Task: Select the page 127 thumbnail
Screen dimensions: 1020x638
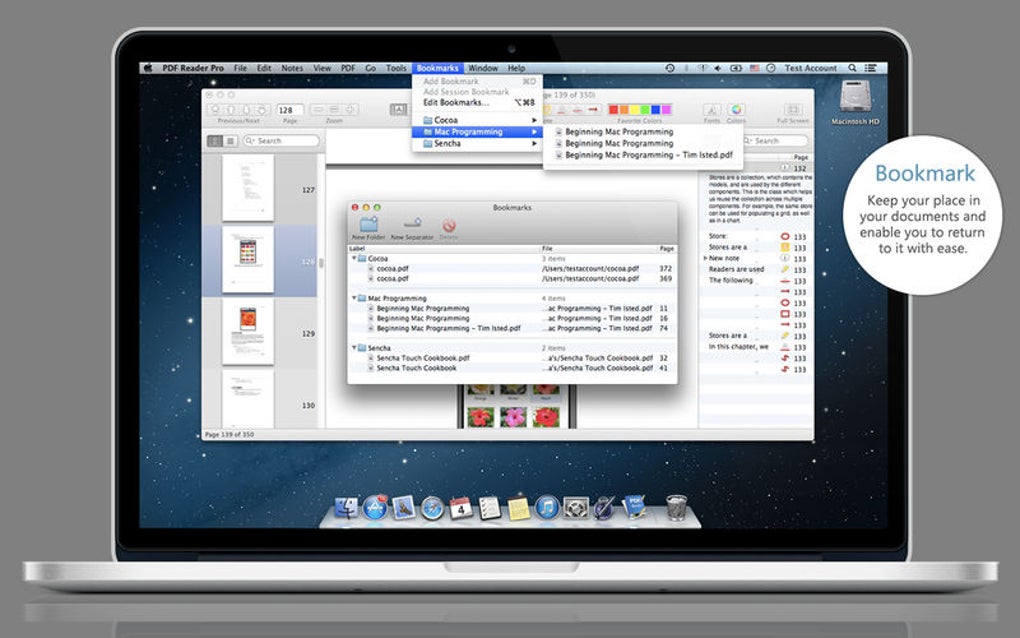Action: (x=248, y=188)
